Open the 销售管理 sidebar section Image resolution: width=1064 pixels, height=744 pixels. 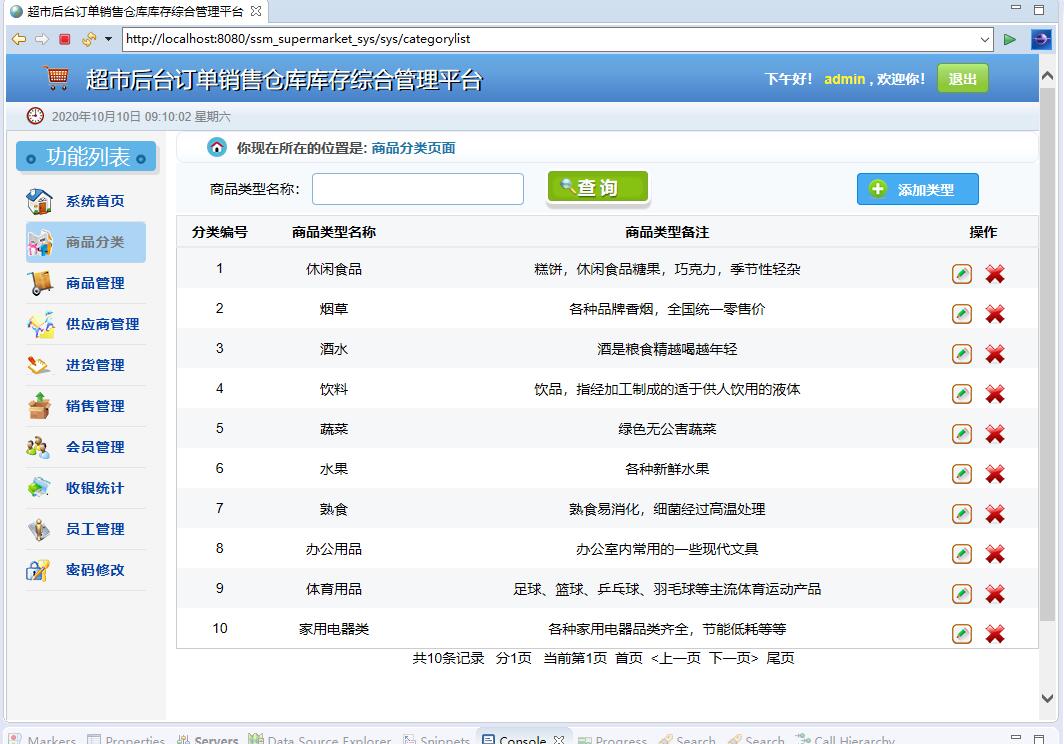(x=95, y=406)
